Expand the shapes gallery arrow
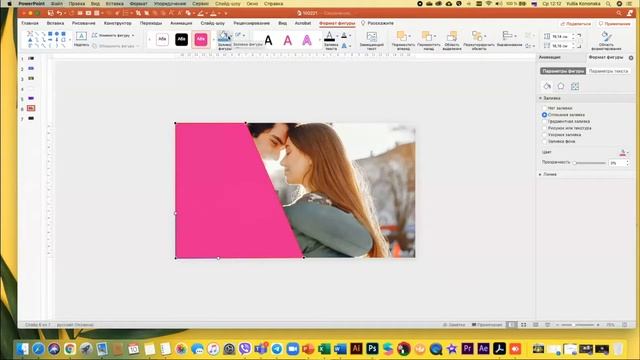Viewport: 640px width, 360px height. (70, 40)
